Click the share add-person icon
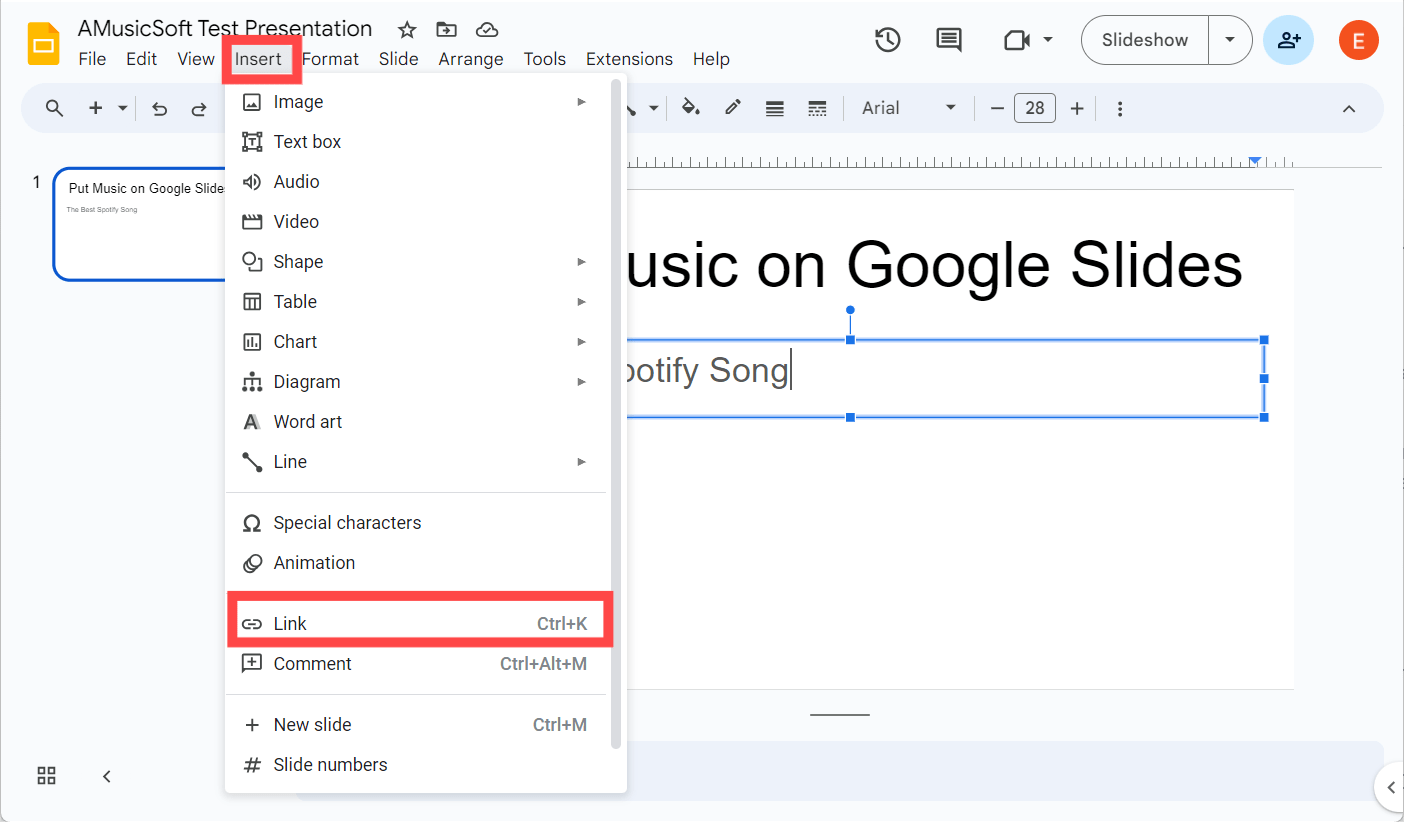 (x=1288, y=40)
